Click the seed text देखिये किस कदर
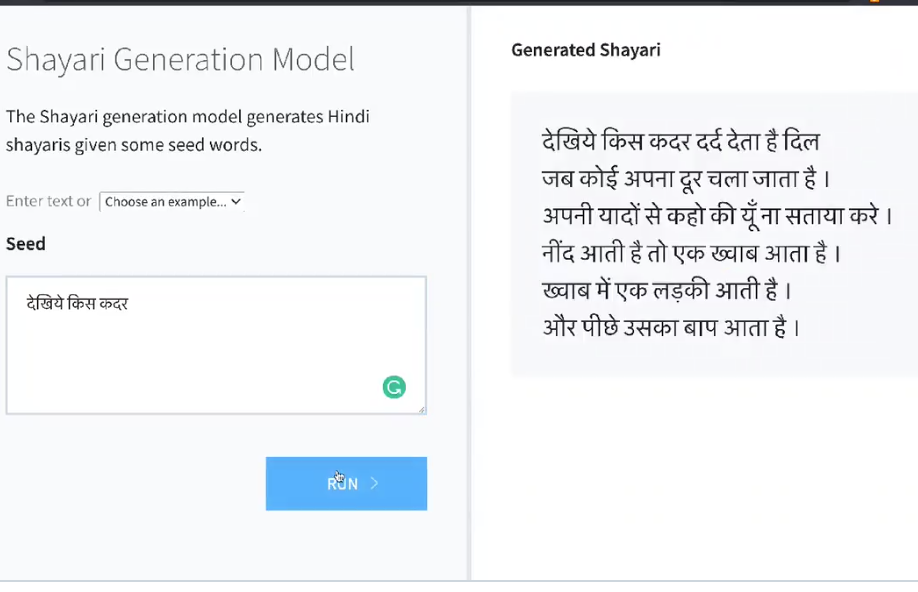The image size is (918, 592). pyautogui.click(x=77, y=303)
